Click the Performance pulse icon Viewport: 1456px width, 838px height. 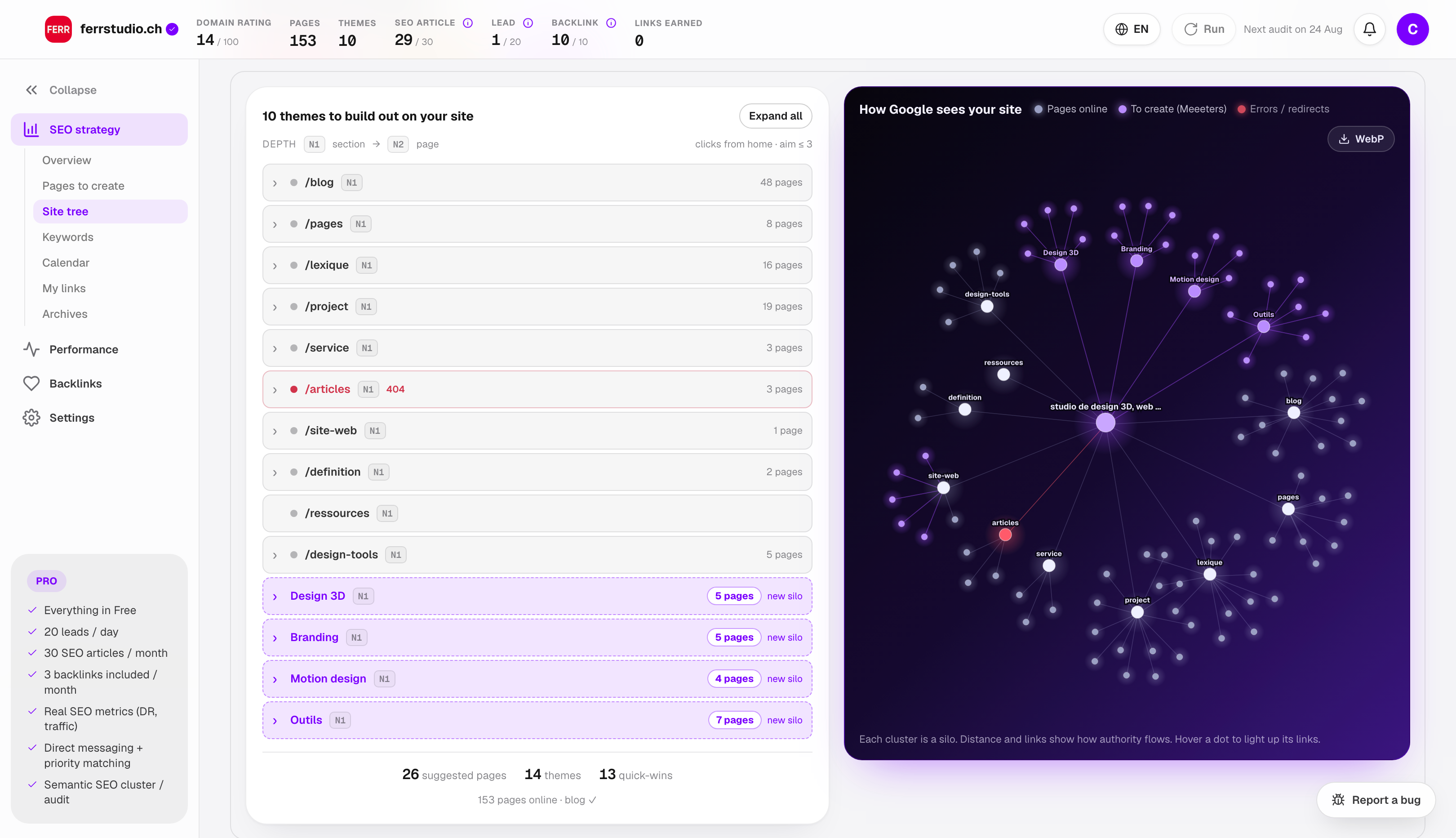(31, 349)
